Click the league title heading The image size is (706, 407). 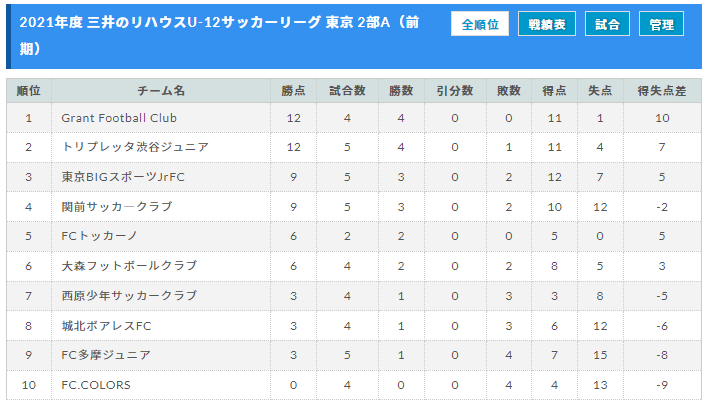(219, 35)
